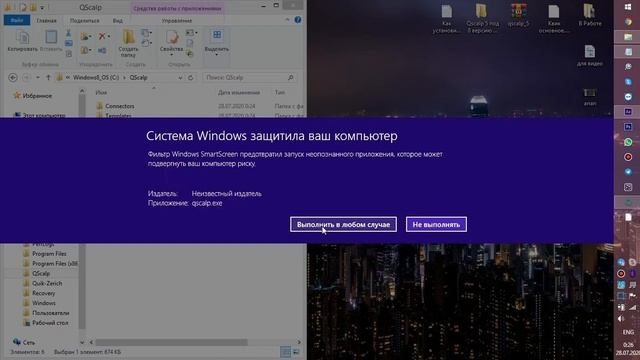The width and height of the screenshot is (640, 360).
Task: Open the address bar history dropdown
Action: (180, 78)
